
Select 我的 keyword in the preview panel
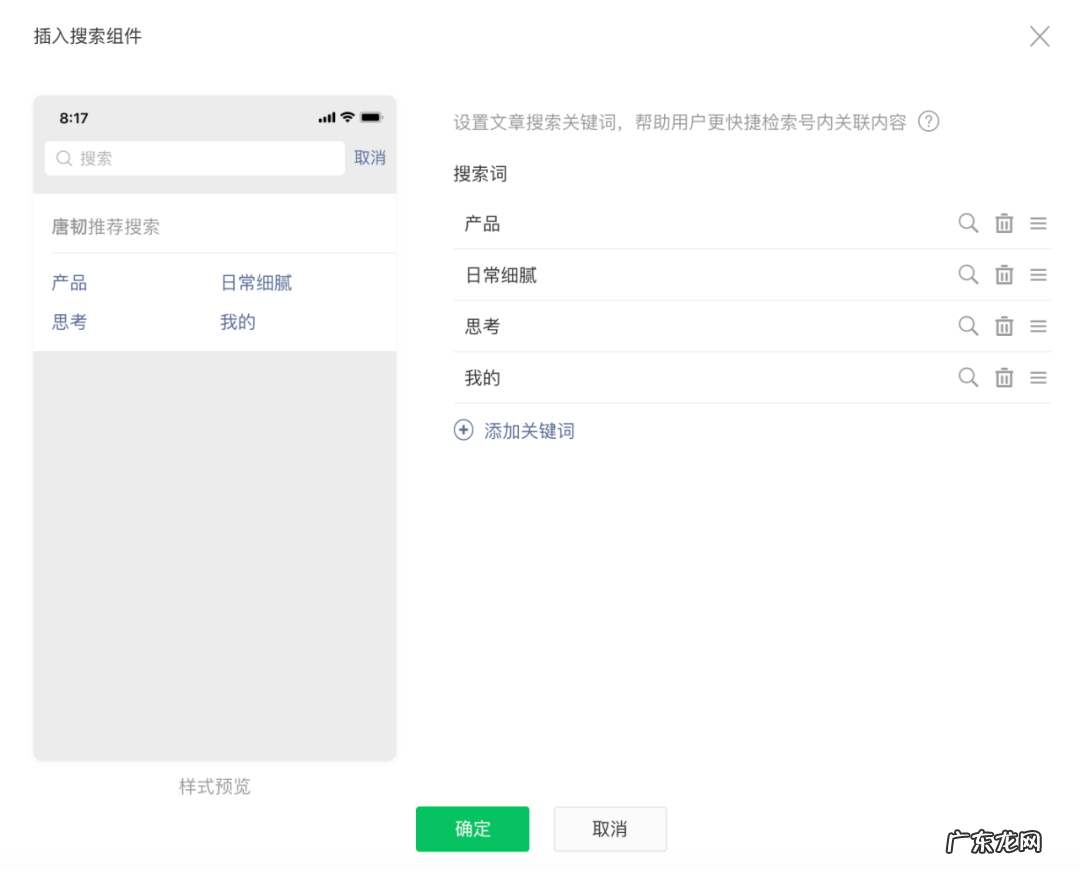tap(236, 322)
